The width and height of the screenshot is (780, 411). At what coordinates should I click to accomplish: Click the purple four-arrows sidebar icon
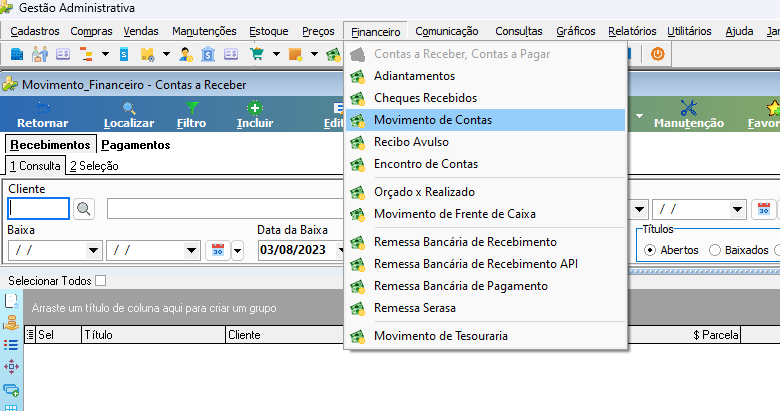coord(11,367)
